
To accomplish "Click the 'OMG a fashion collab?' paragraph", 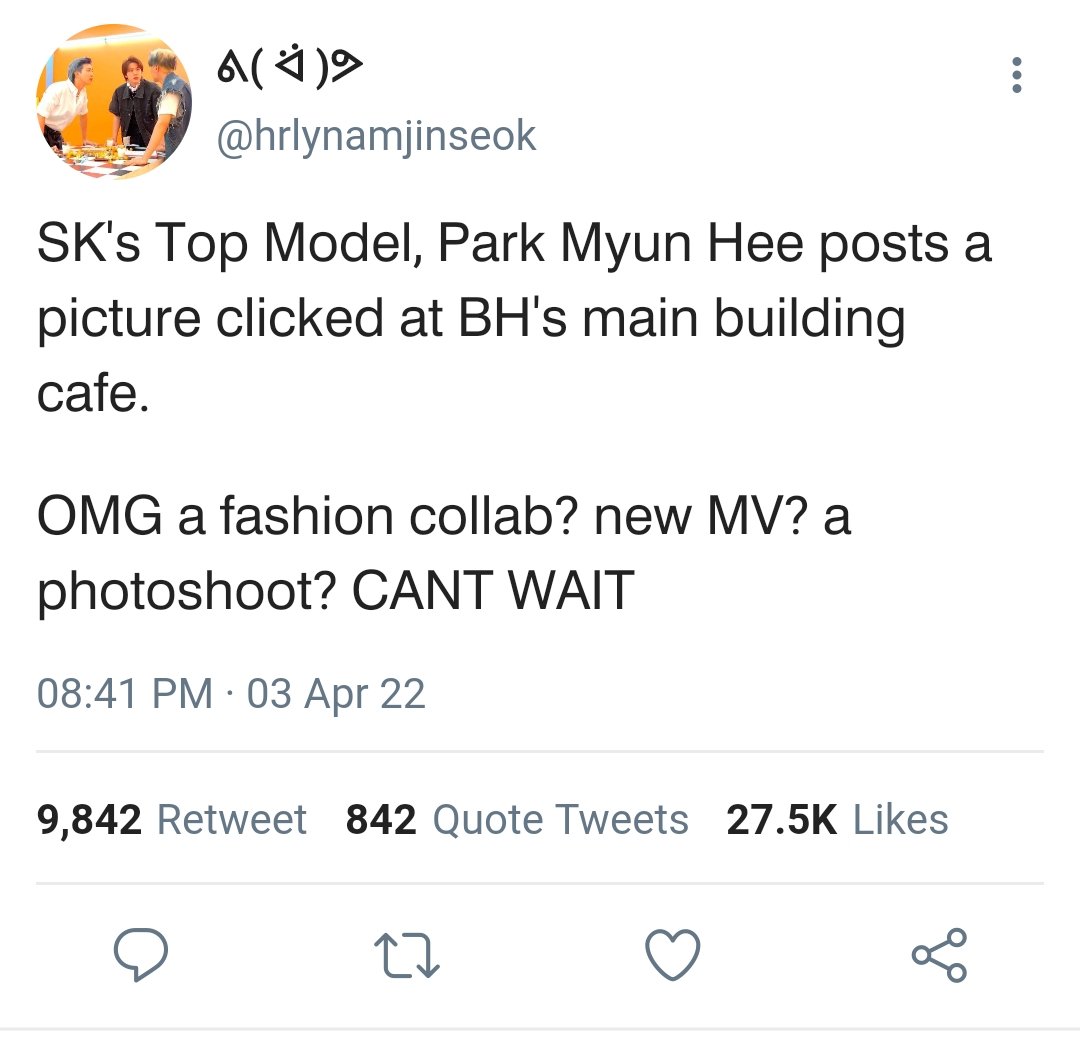I will click(x=444, y=553).
